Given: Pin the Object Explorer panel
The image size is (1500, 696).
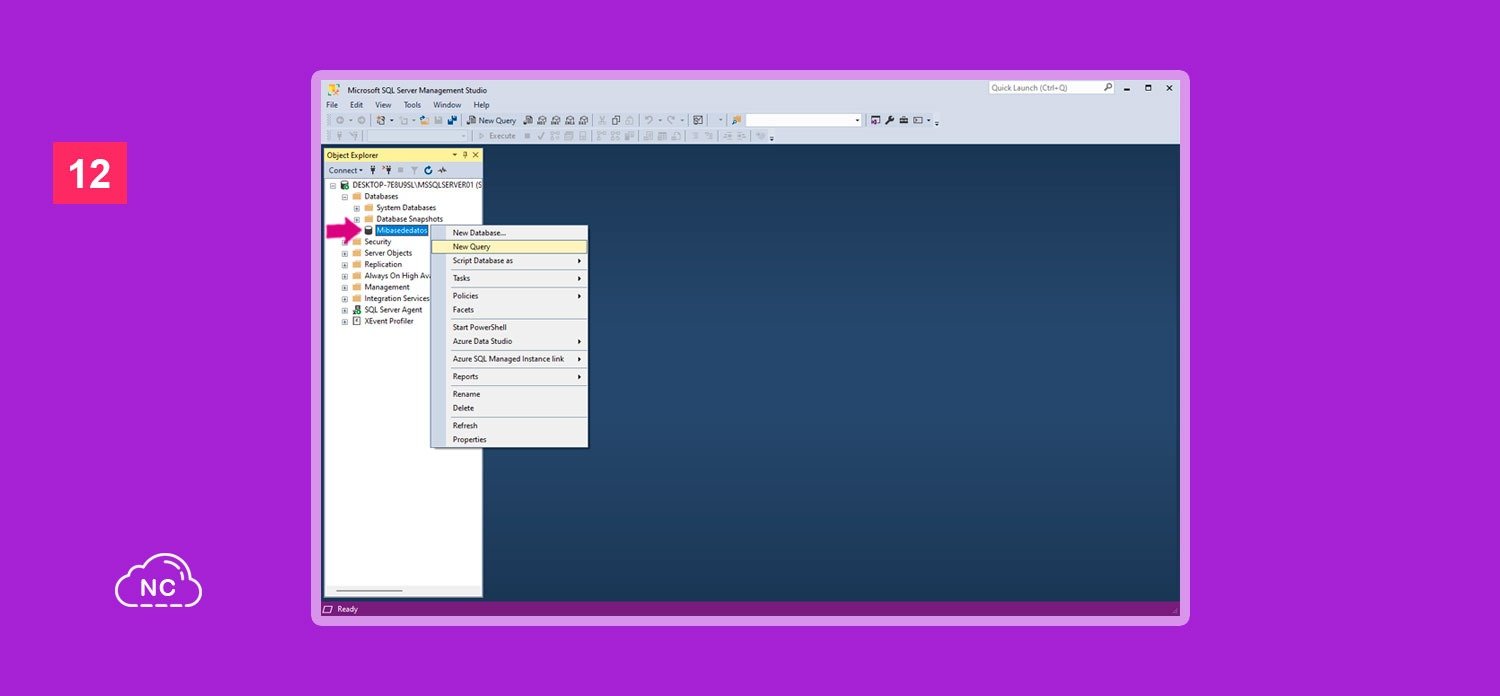Looking at the screenshot, I should click(x=465, y=155).
